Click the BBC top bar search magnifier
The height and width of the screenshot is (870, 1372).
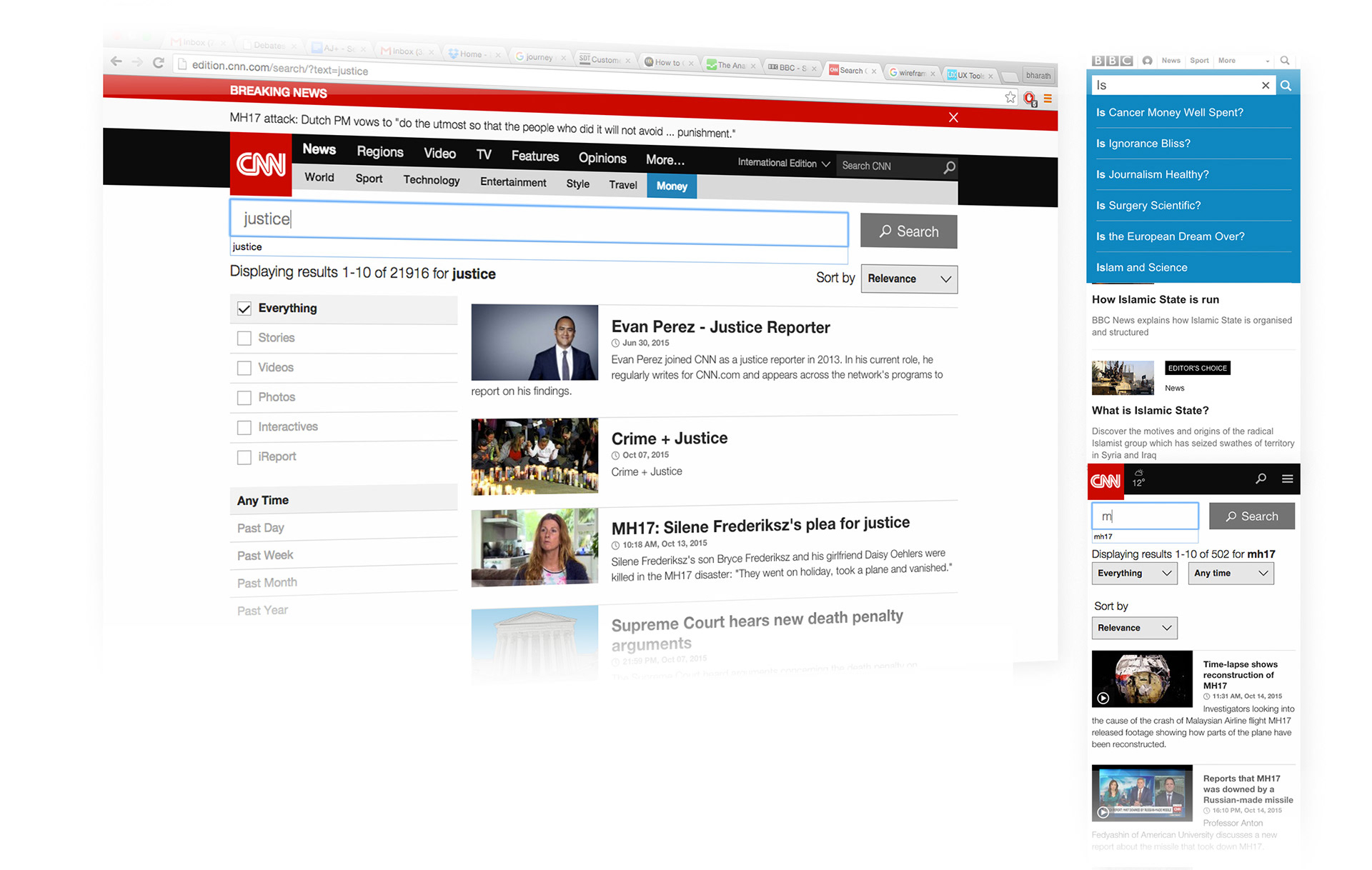[x=1285, y=61]
